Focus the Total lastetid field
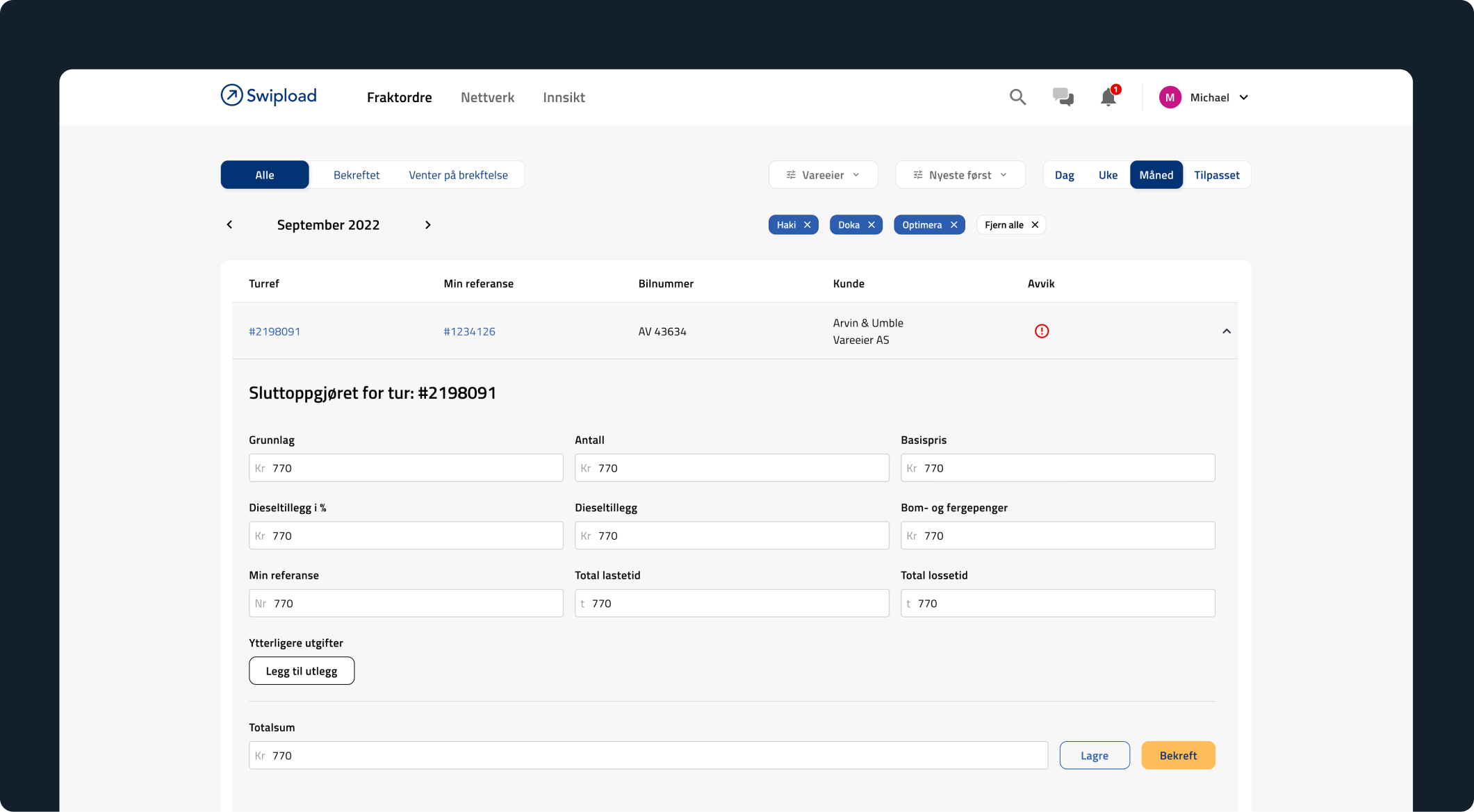 coord(732,604)
